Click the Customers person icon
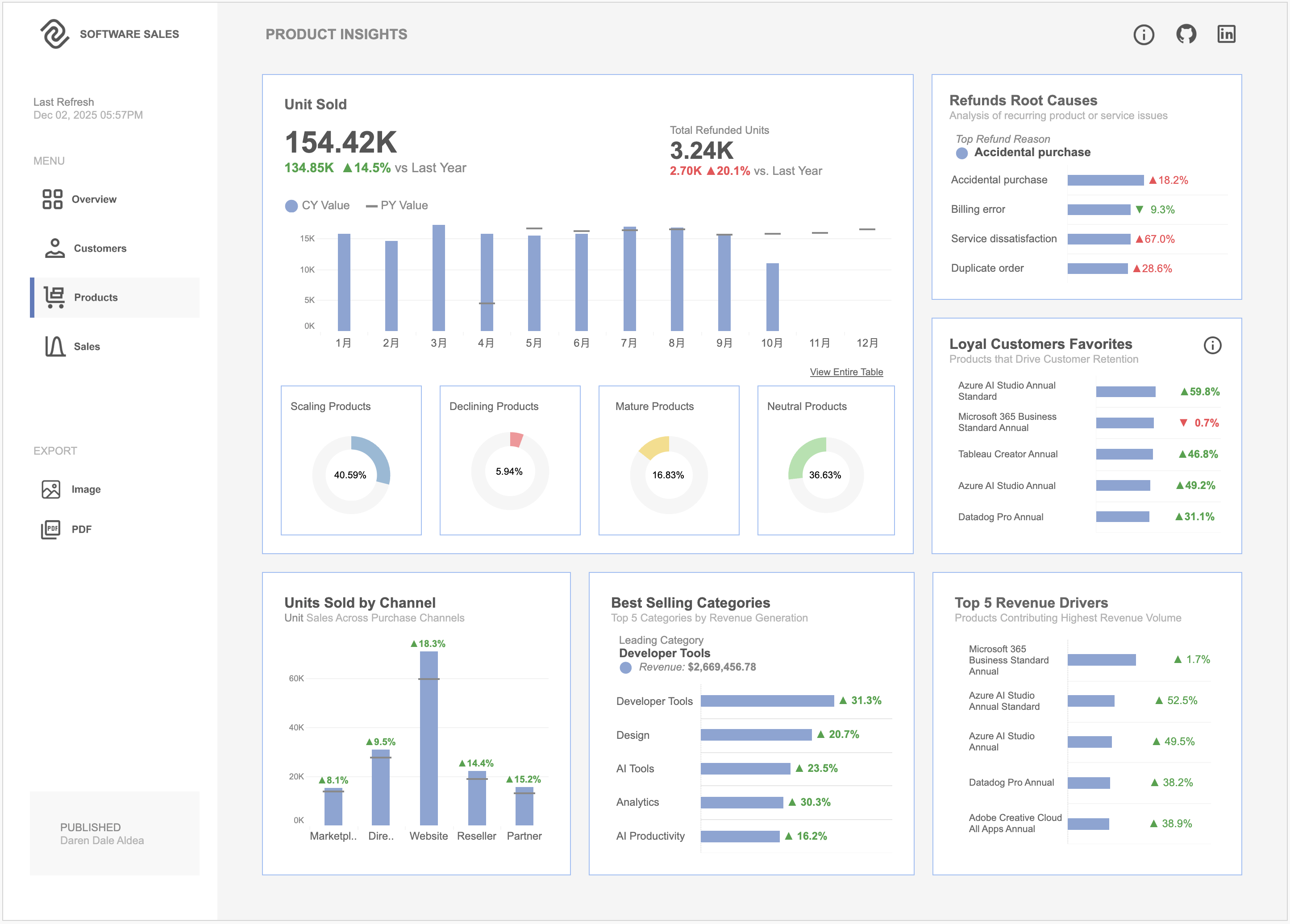The image size is (1290, 924). point(54,249)
